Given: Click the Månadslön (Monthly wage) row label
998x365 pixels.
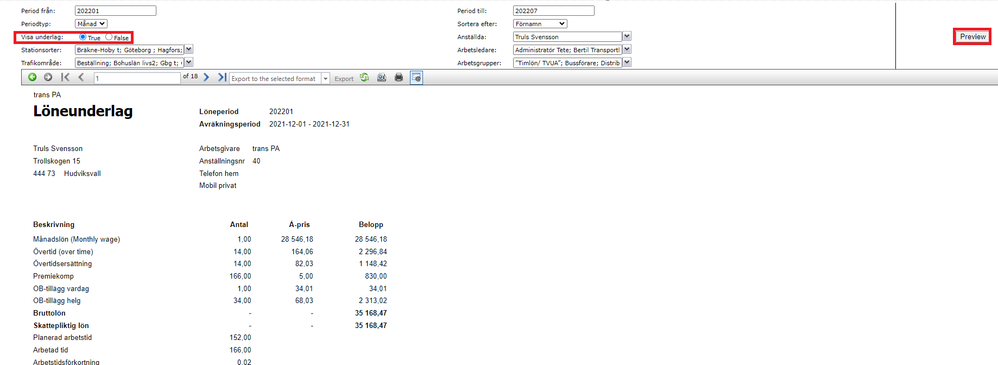Looking at the screenshot, I should (x=76, y=240).
